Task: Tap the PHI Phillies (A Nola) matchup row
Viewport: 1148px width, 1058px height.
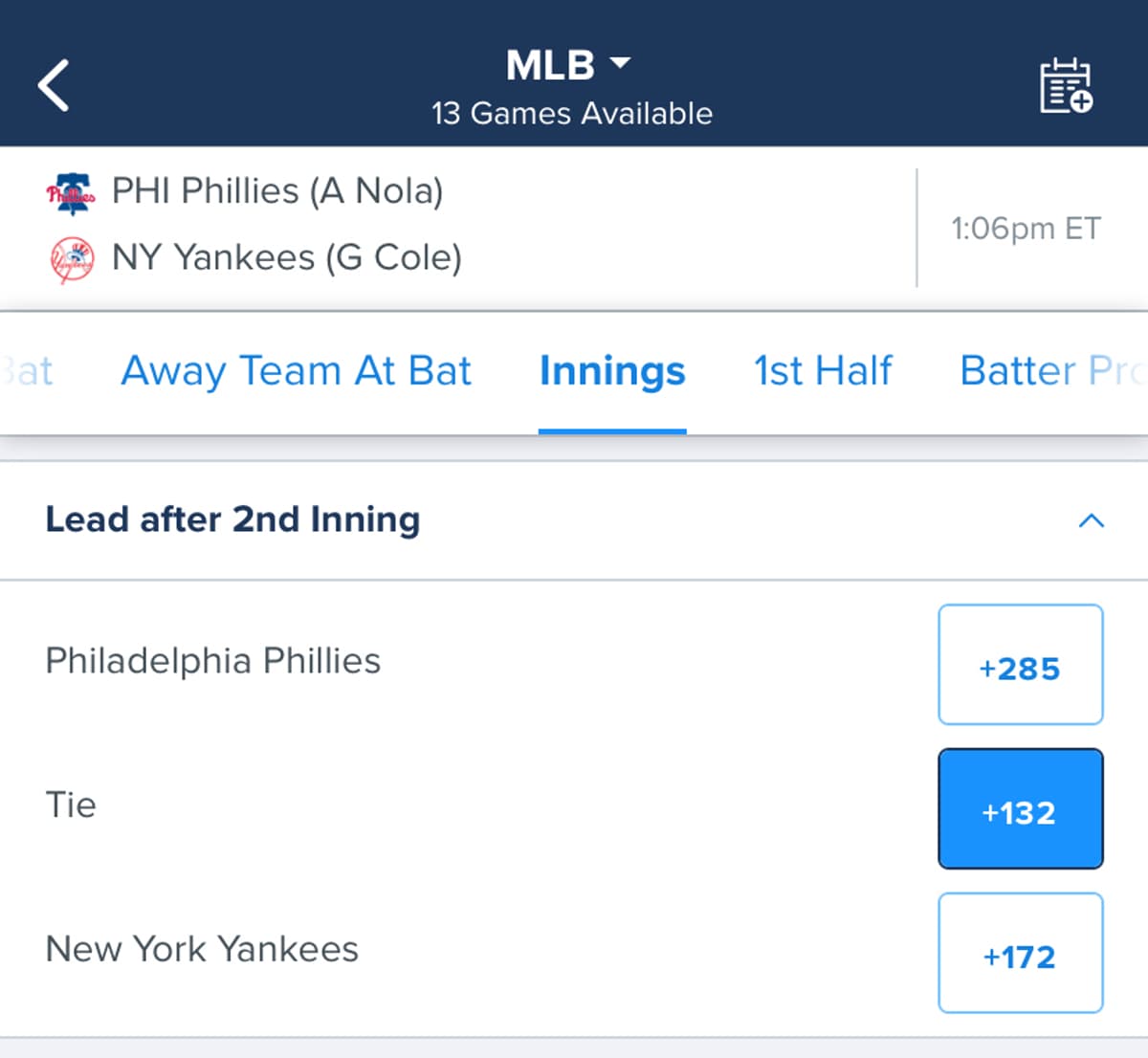Action: coord(277,191)
